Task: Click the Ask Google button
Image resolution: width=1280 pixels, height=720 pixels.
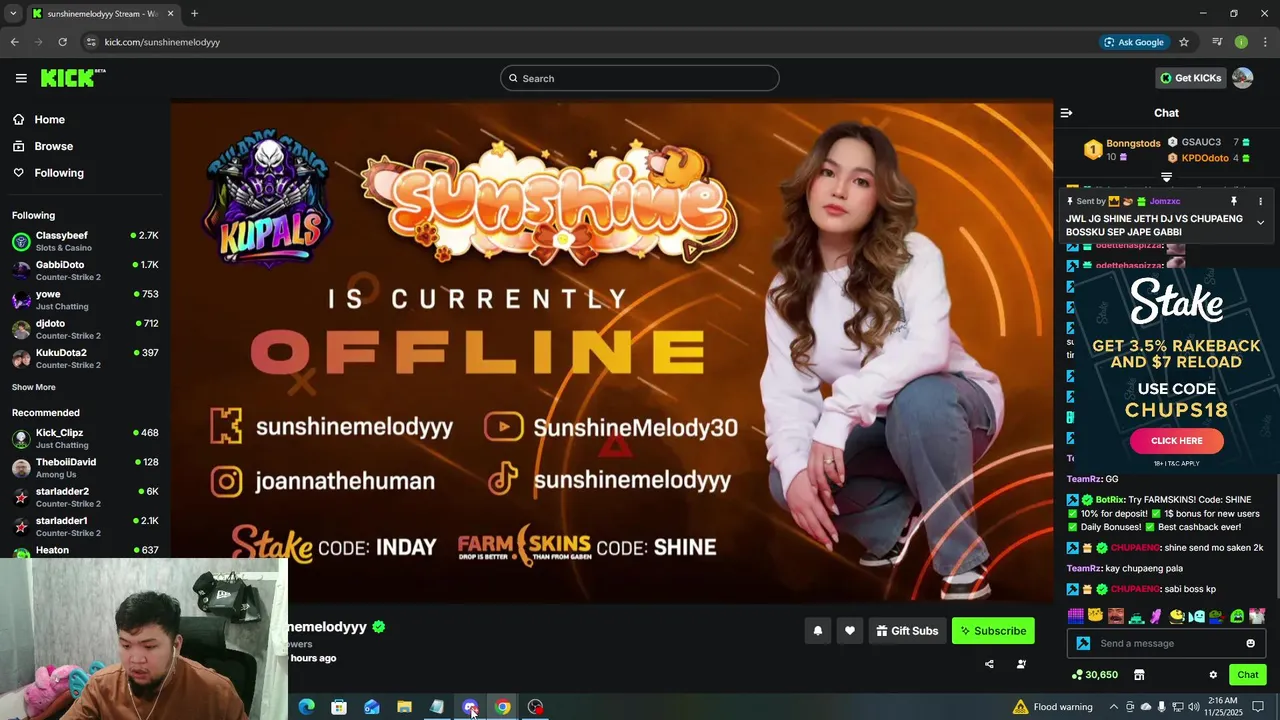Action: coord(1134,42)
